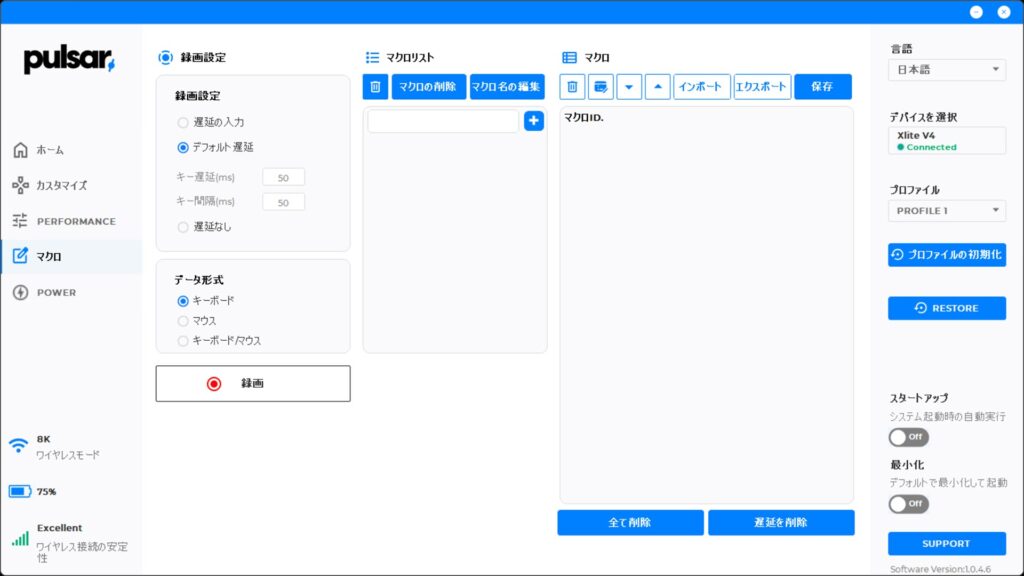Open the PROFILE 1 profile dropdown

tap(947, 211)
